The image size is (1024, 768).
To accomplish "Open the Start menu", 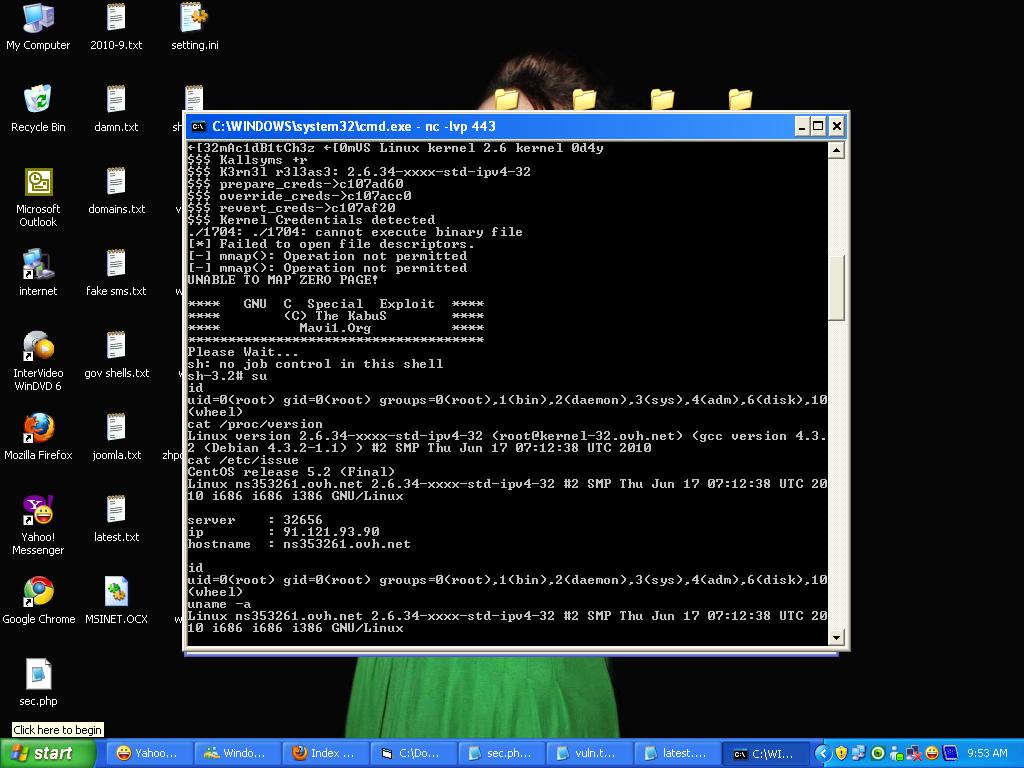I will tap(46, 754).
